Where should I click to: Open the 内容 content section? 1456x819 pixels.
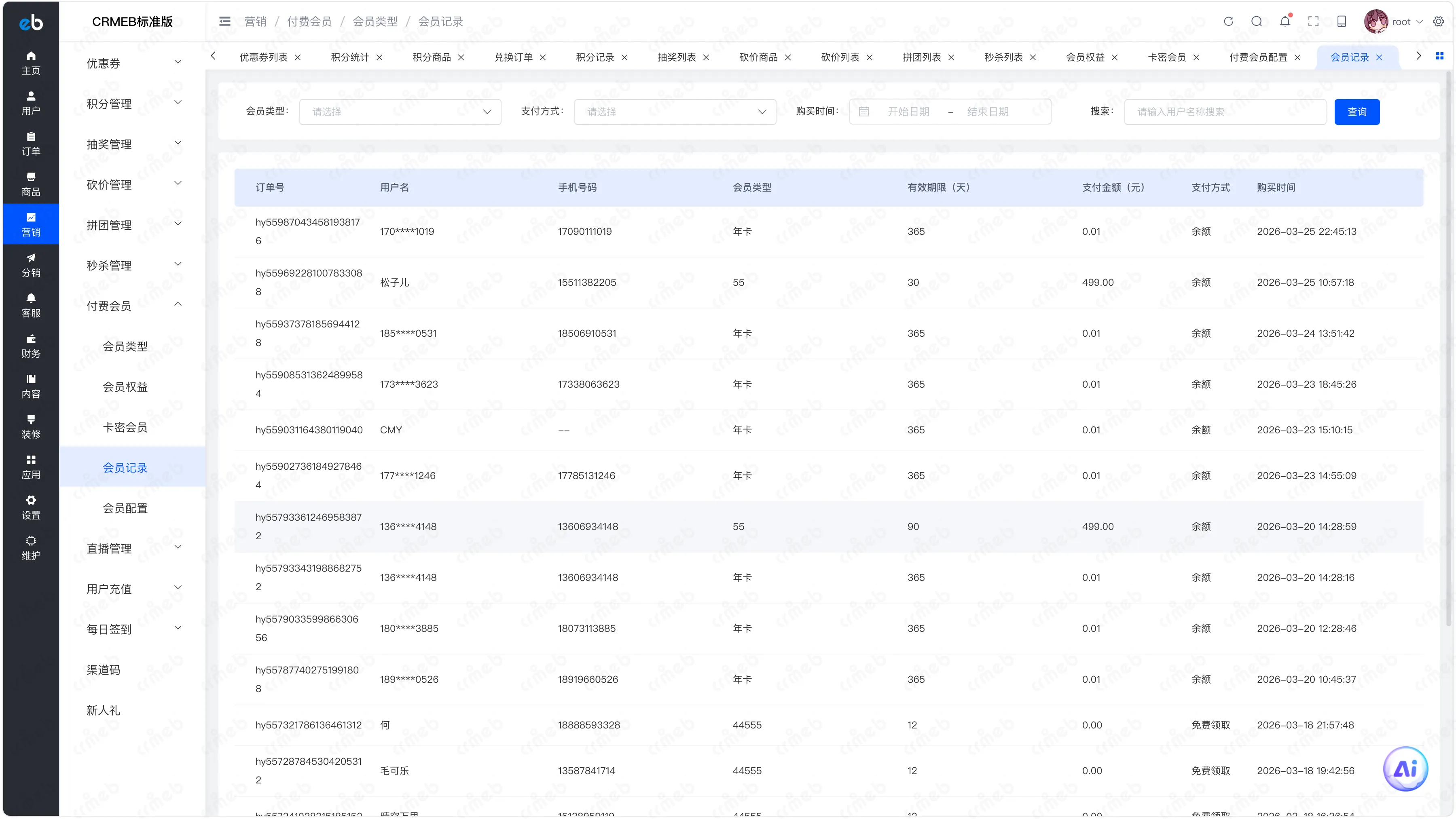click(31, 386)
